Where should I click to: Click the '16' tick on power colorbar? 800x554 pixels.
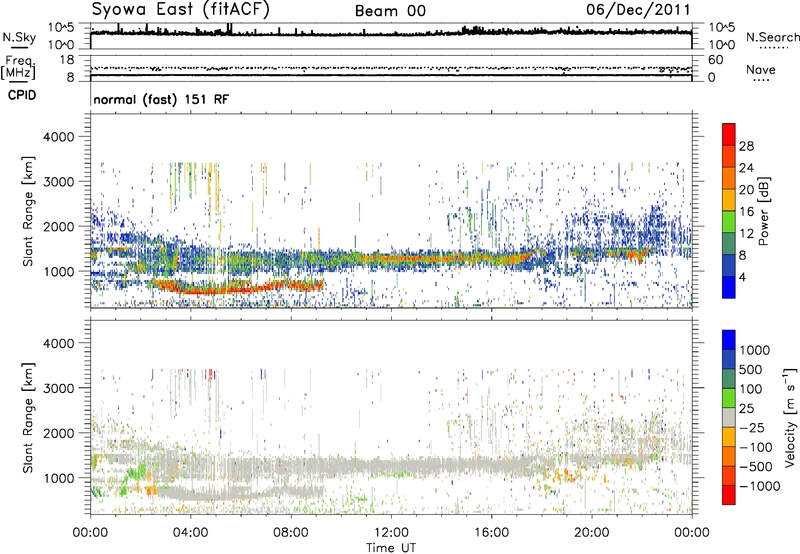[746, 212]
